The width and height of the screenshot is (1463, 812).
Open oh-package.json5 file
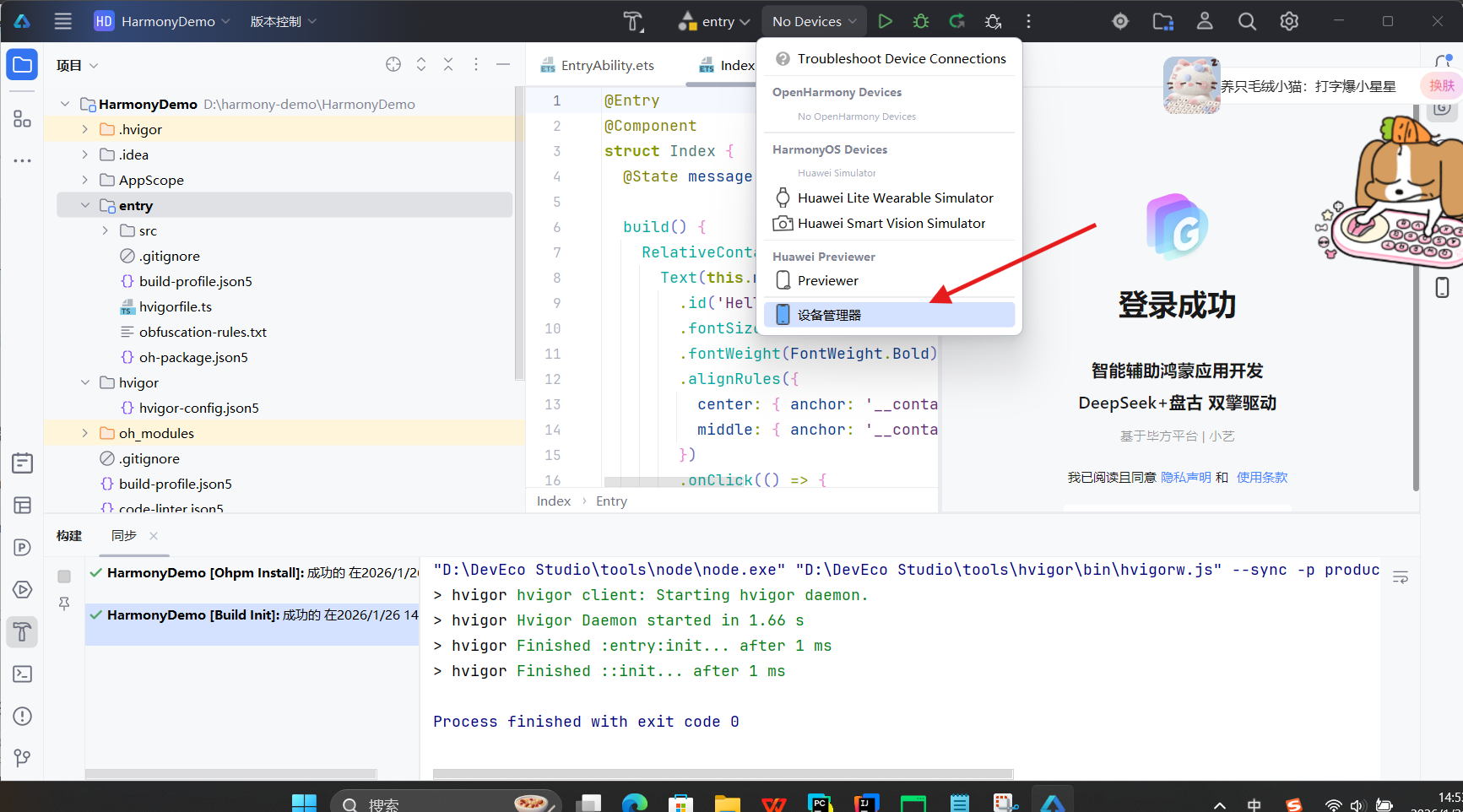(193, 357)
